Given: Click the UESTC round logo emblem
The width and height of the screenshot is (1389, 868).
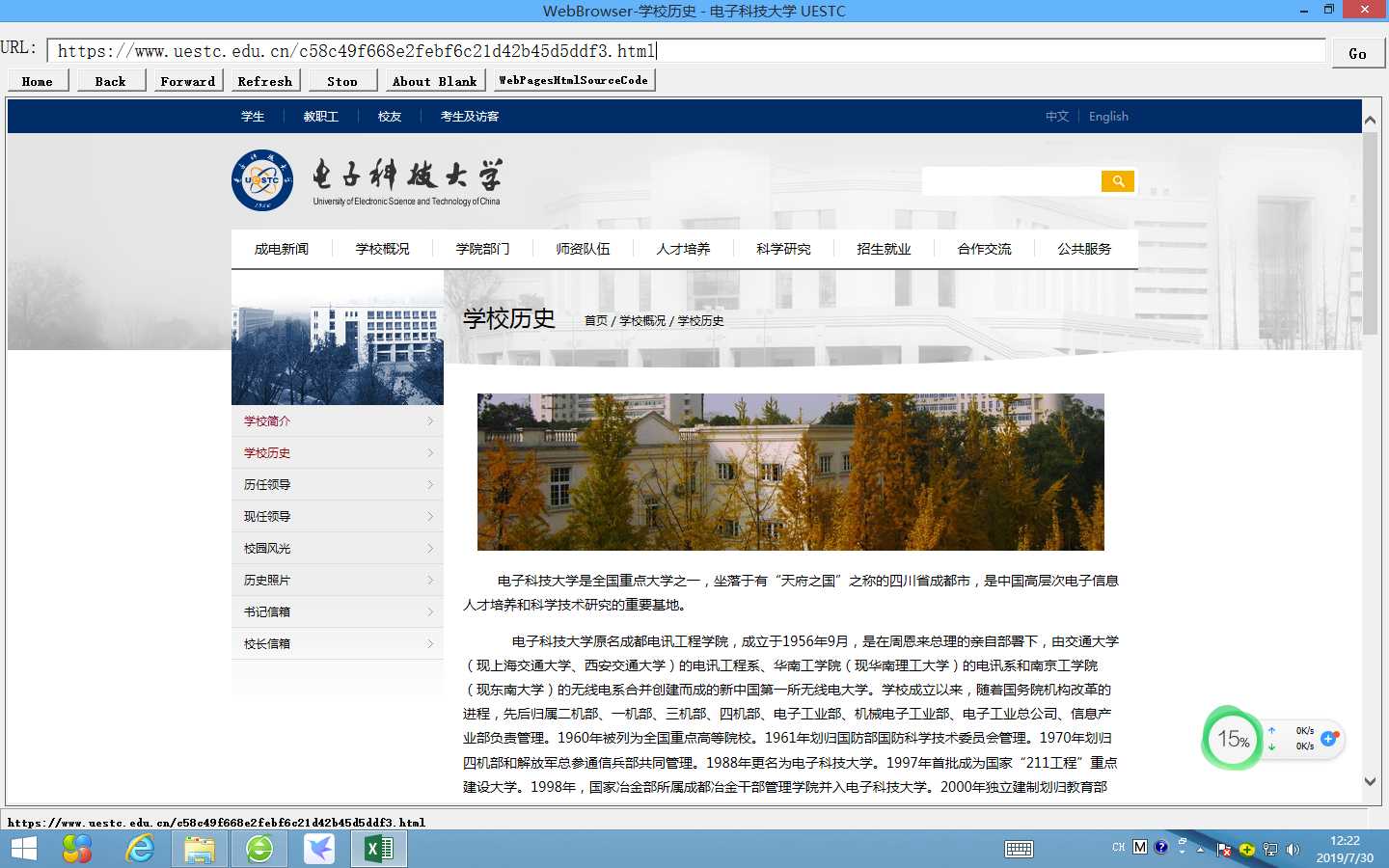Looking at the screenshot, I should tap(261, 180).
